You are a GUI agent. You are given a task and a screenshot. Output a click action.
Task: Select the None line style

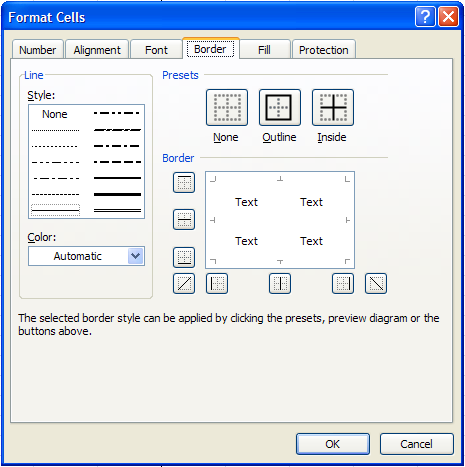pos(55,114)
